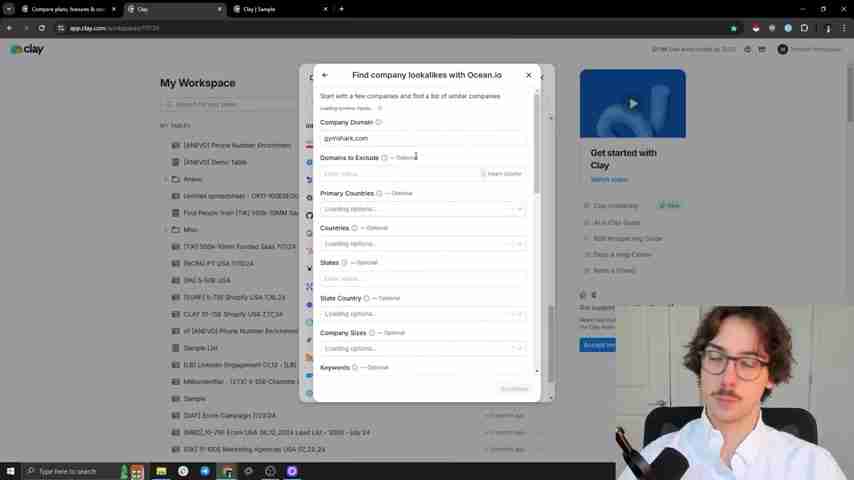Play the Get started with Clay video
854x480 pixels.
632,104
